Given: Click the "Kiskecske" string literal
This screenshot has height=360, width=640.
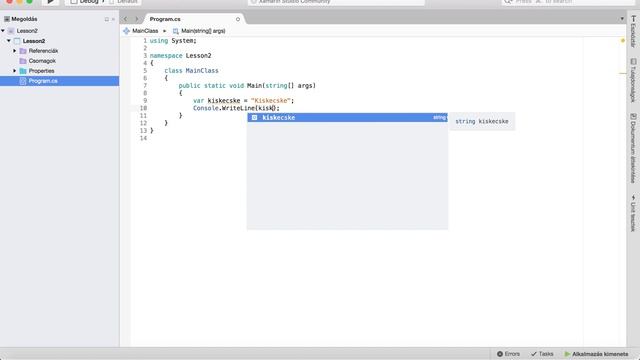Looking at the screenshot, I should click(x=270, y=100).
